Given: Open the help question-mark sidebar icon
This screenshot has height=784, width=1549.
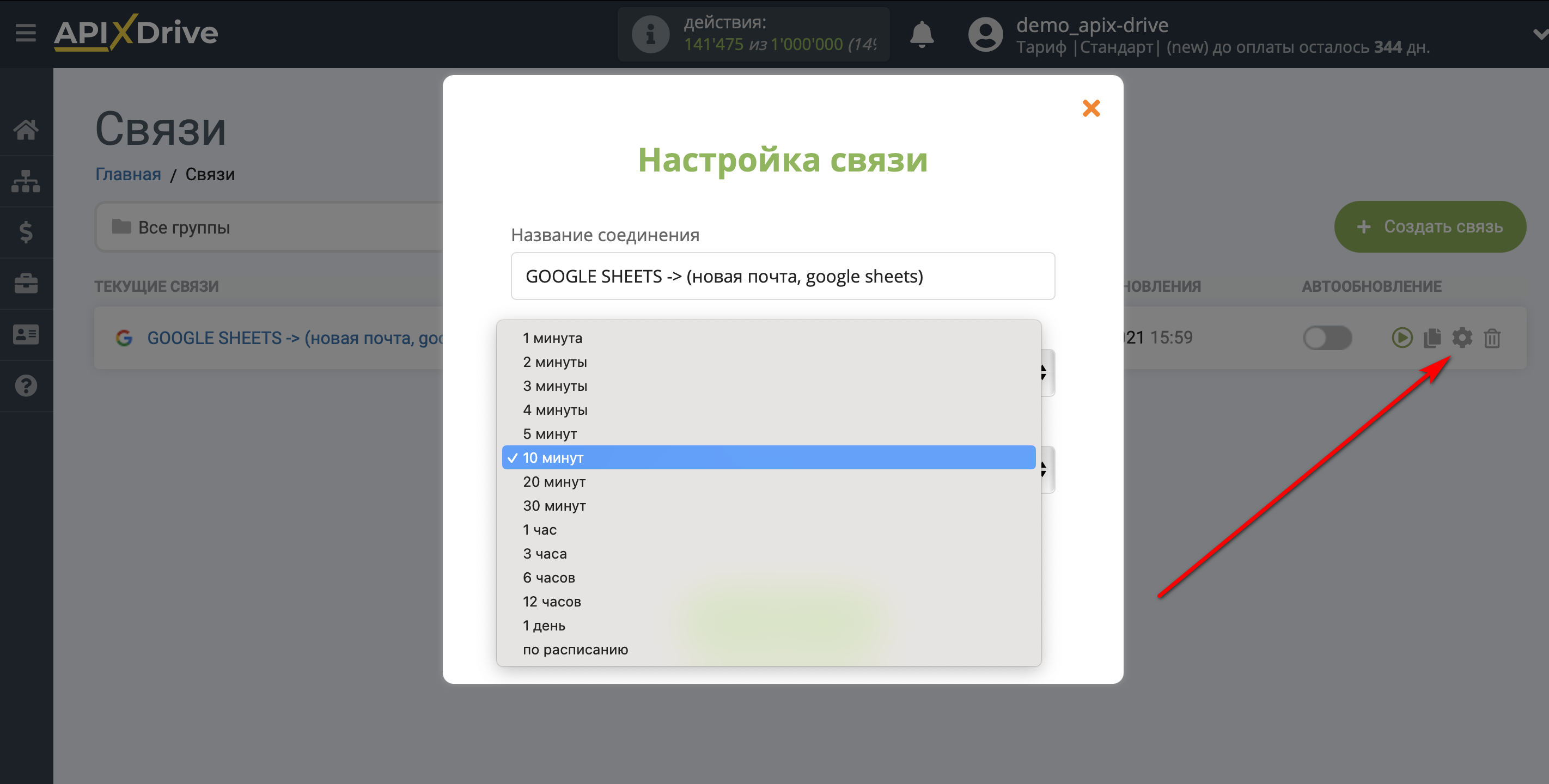Looking at the screenshot, I should pyautogui.click(x=26, y=385).
